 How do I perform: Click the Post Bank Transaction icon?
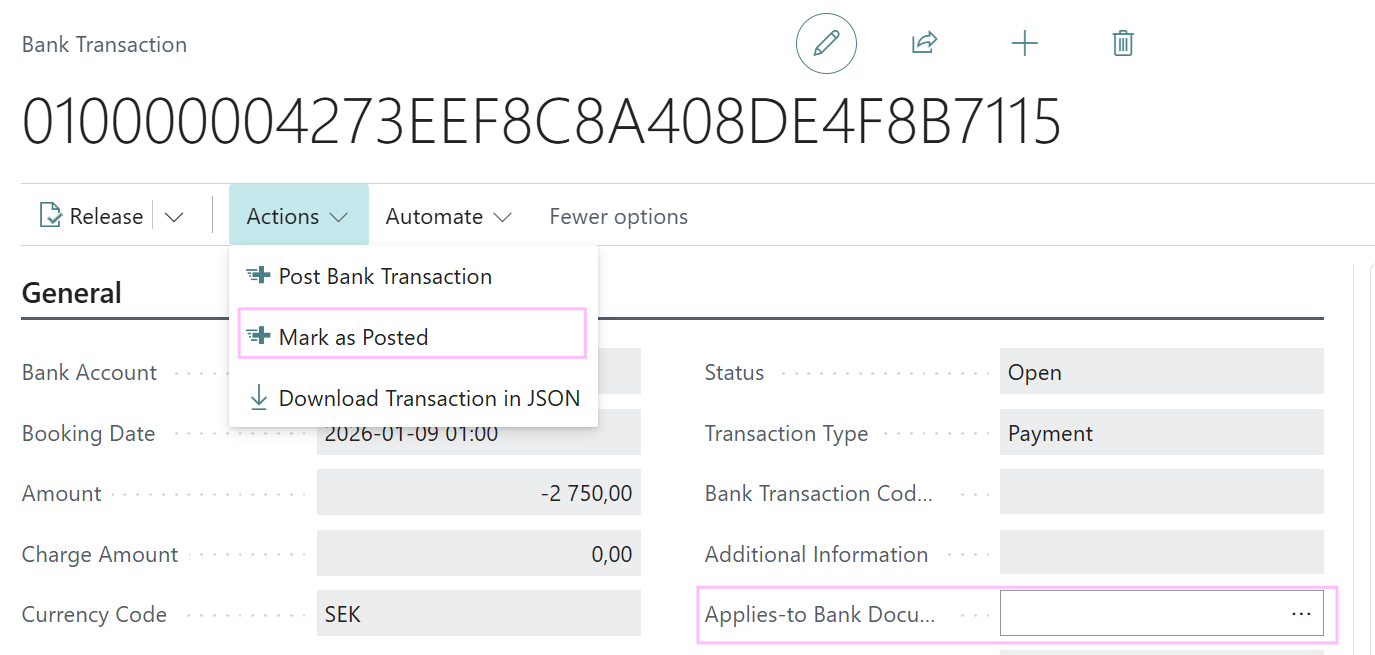258,276
